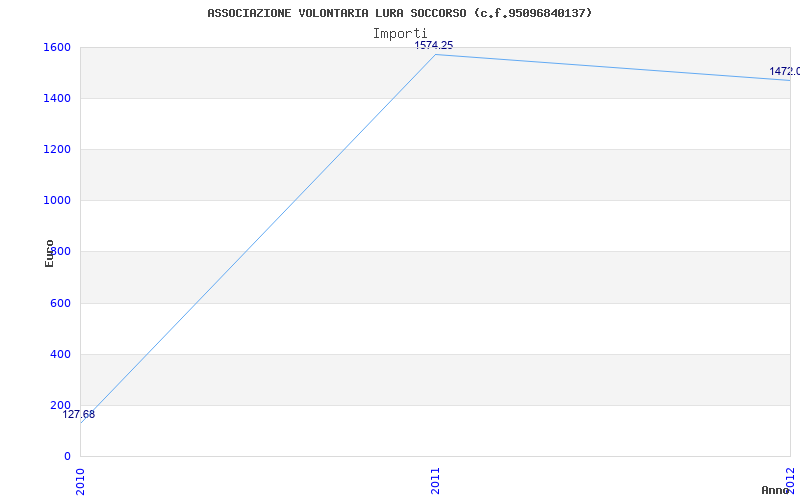This screenshot has height=500, width=800.
Task: Click the y-axis value 600
Action: [60, 303]
